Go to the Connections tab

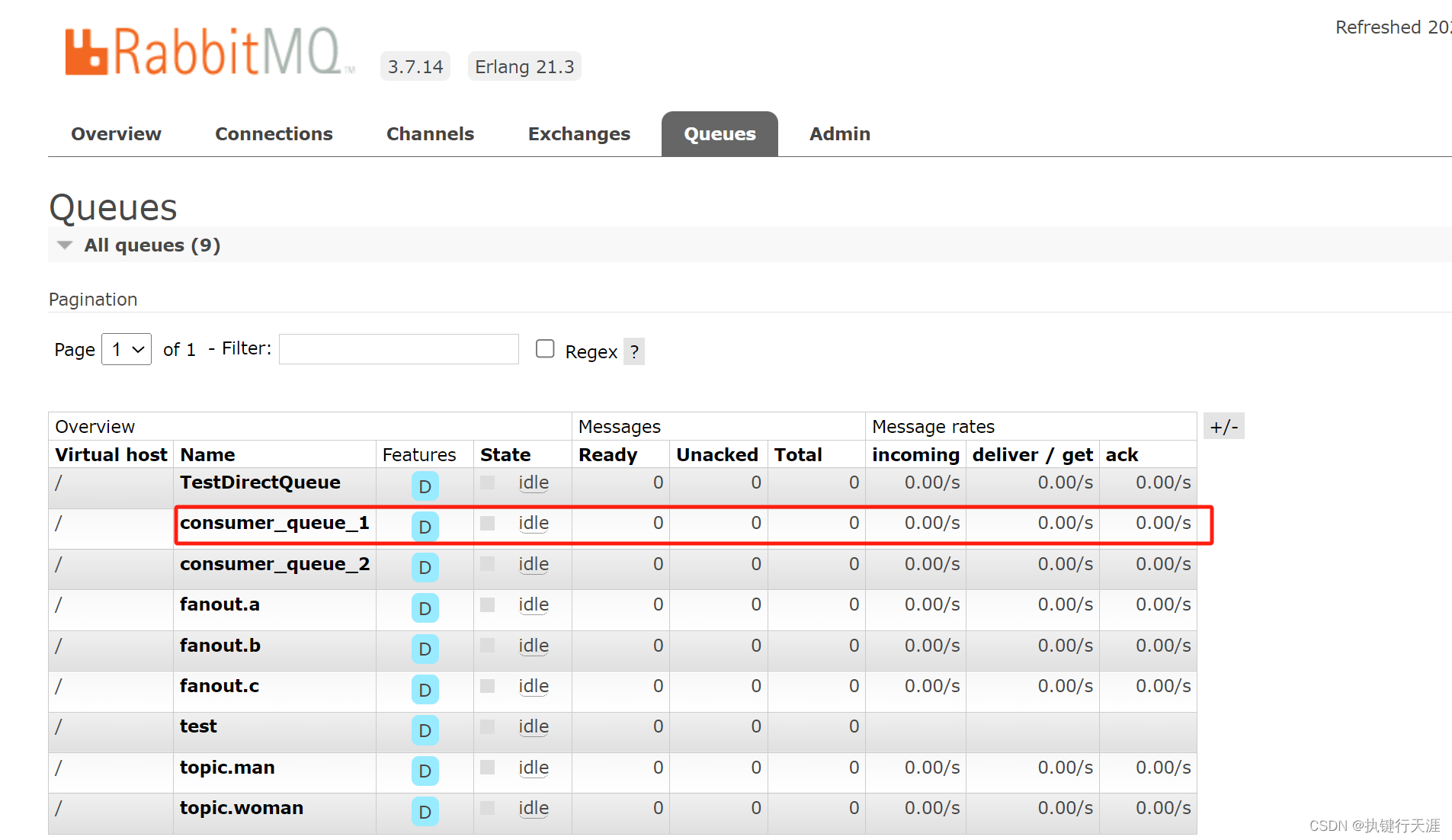pyautogui.click(x=274, y=134)
